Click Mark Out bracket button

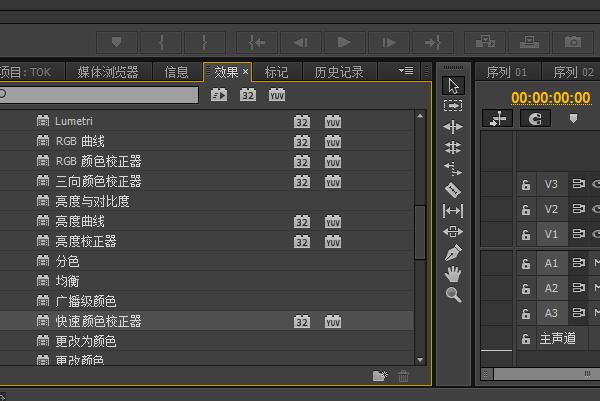(x=205, y=42)
